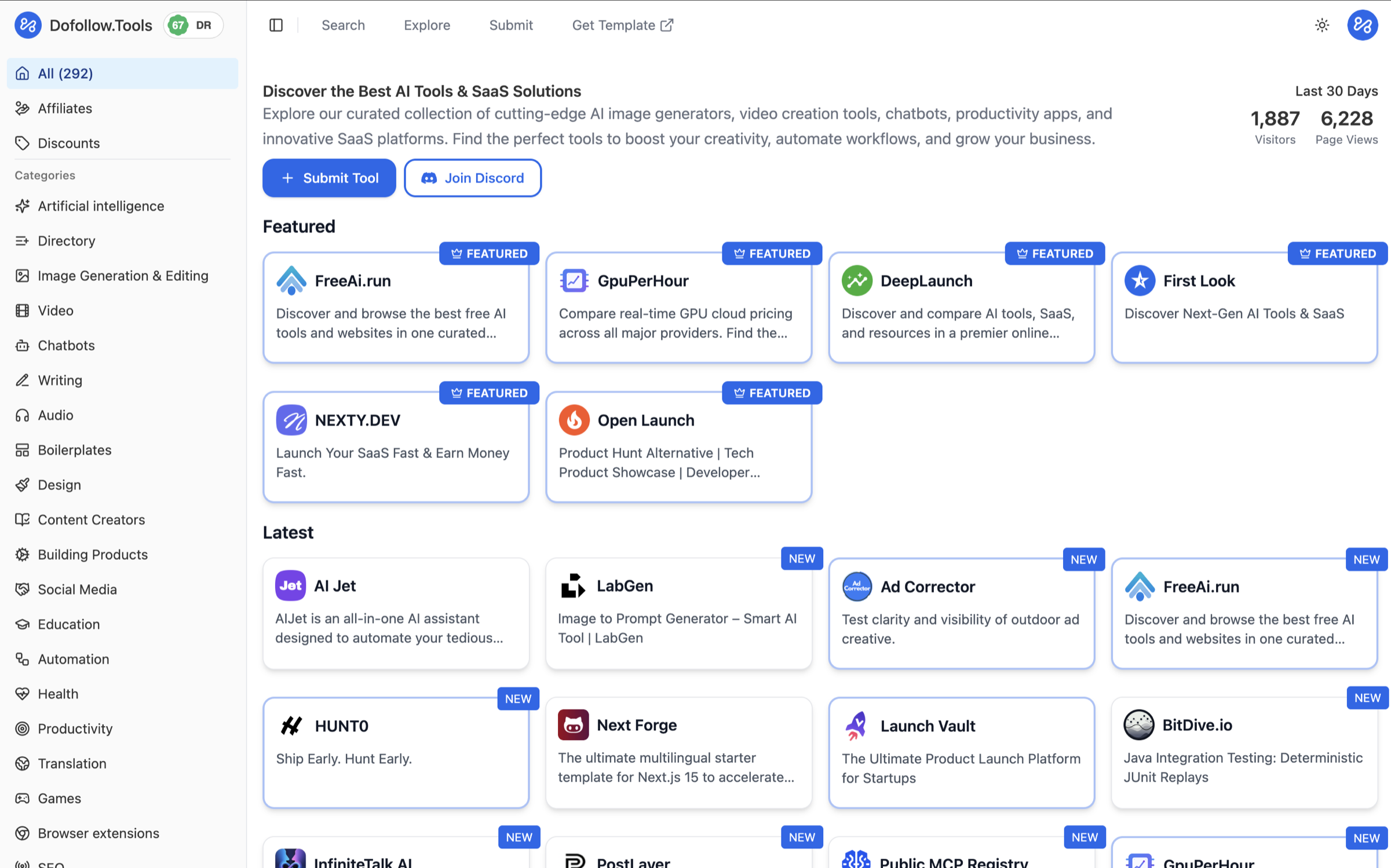Viewport: 1391px width, 868px height.
Task: Toggle the sidebar panel icon
Action: [276, 25]
